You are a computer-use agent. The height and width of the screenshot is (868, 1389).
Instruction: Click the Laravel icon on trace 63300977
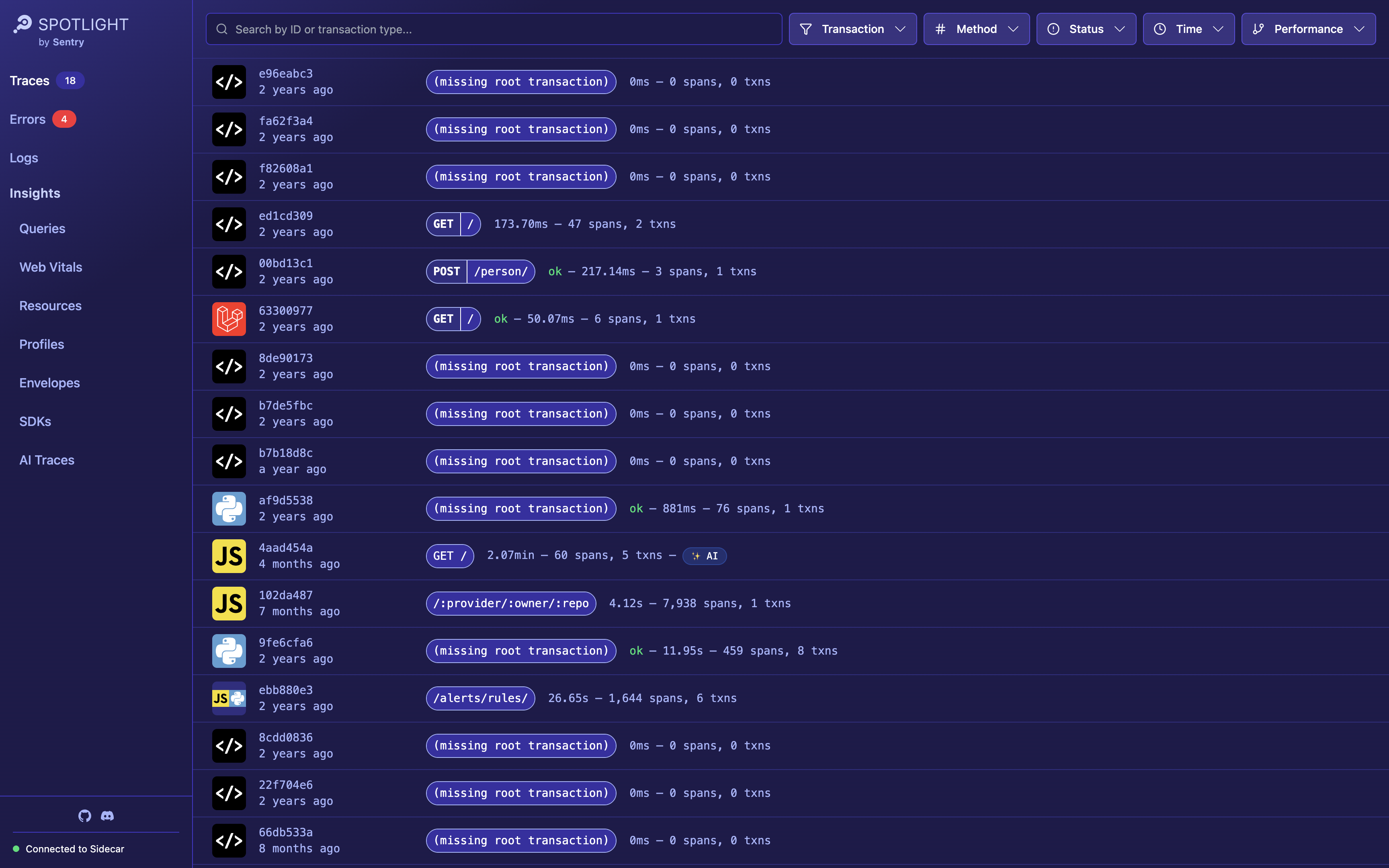coord(228,319)
